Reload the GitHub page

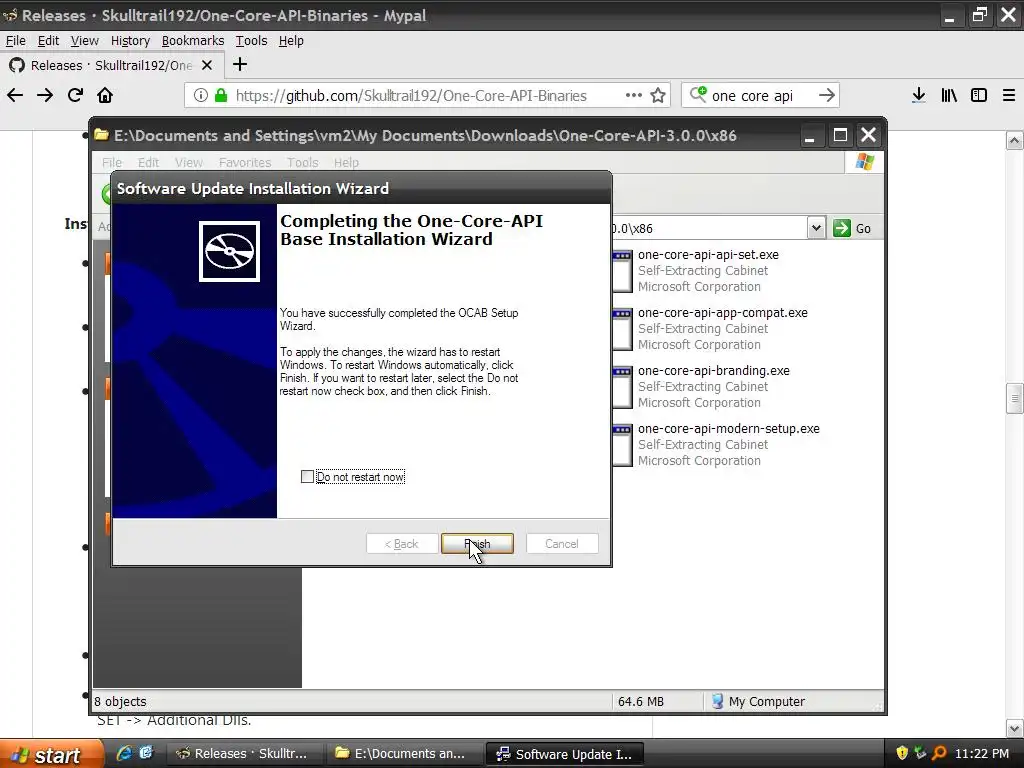click(x=75, y=95)
